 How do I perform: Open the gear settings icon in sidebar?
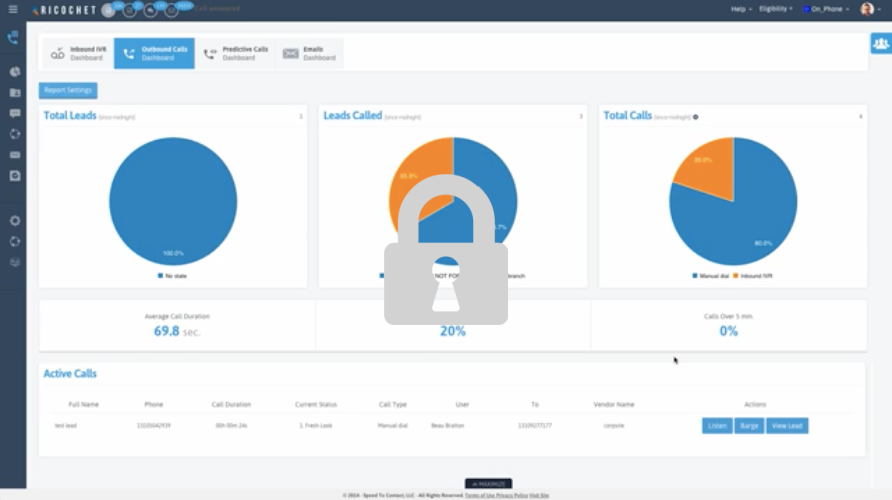point(15,220)
